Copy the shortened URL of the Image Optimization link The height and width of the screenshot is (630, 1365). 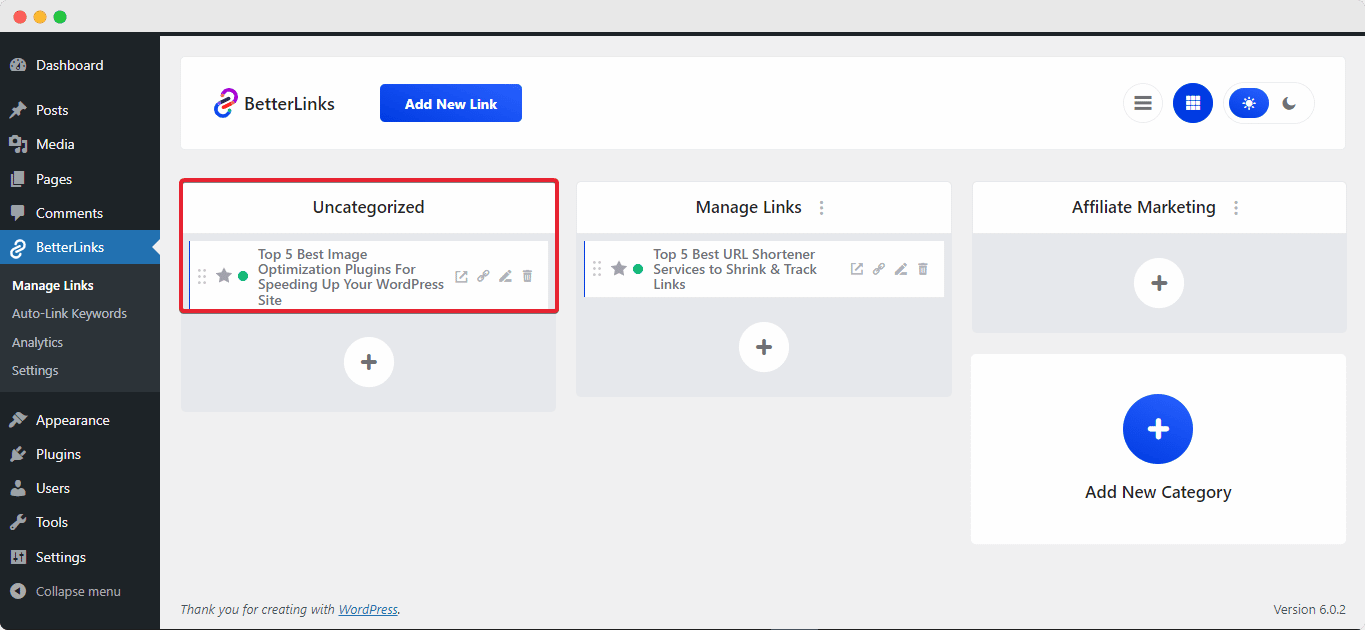point(483,276)
